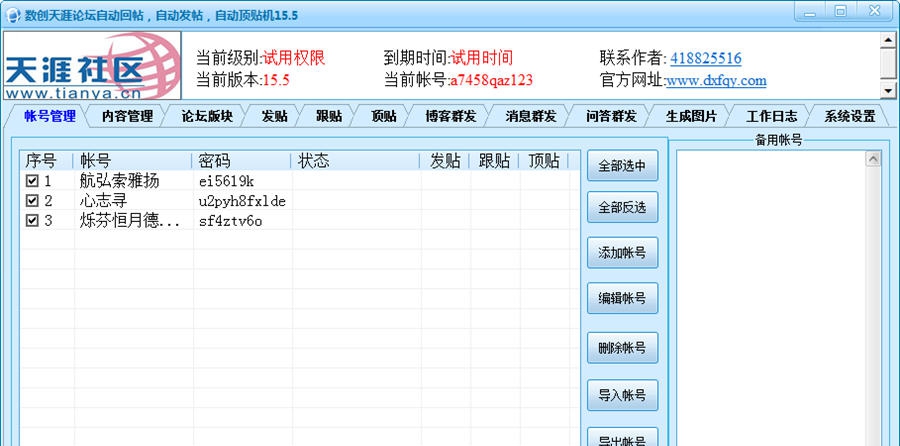Open the official website link www.dxfqy.com
This screenshot has width=900, height=446.
click(716, 80)
